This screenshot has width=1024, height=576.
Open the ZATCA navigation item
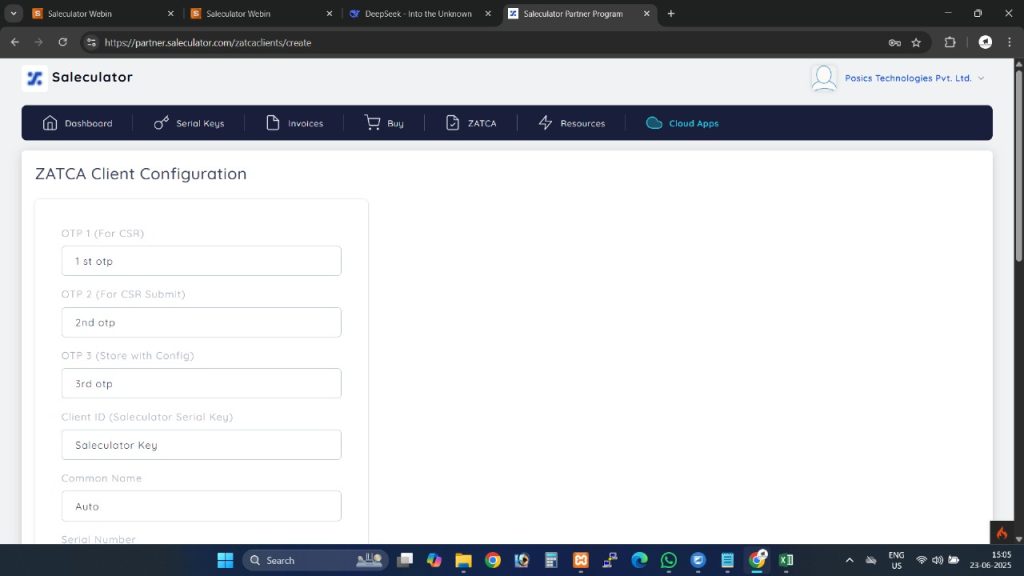471,123
